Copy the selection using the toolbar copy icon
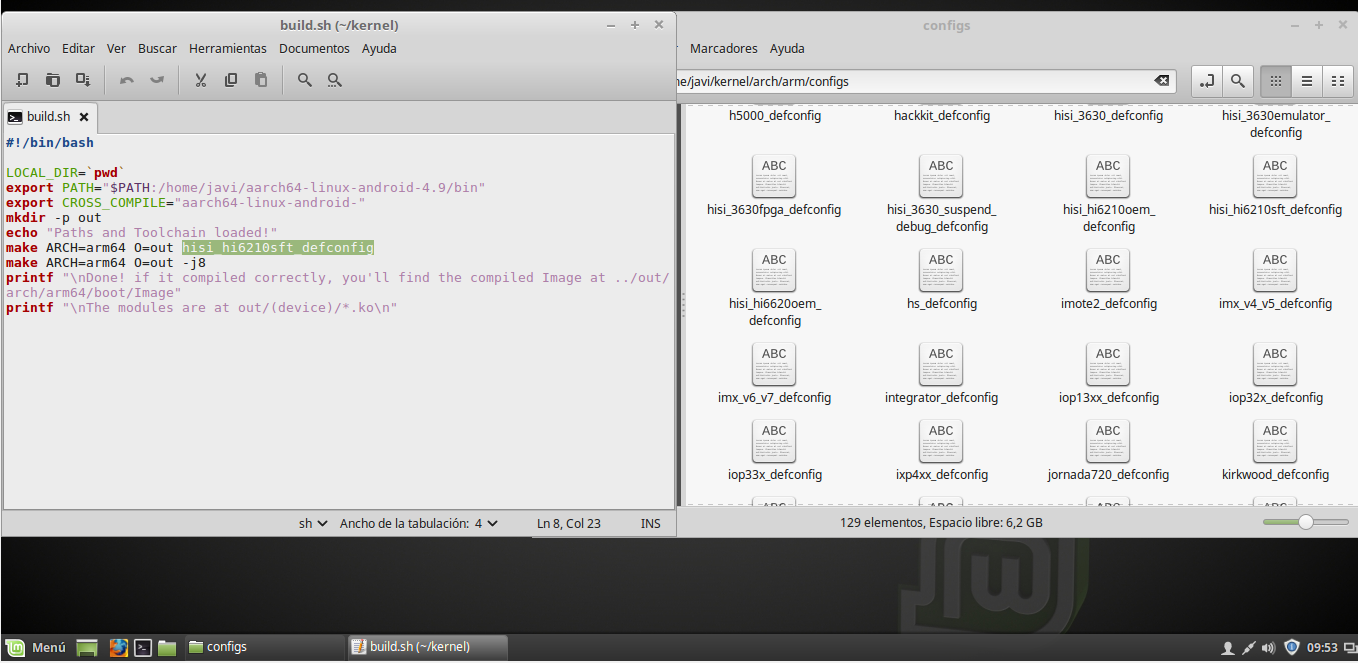 pos(231,80)
